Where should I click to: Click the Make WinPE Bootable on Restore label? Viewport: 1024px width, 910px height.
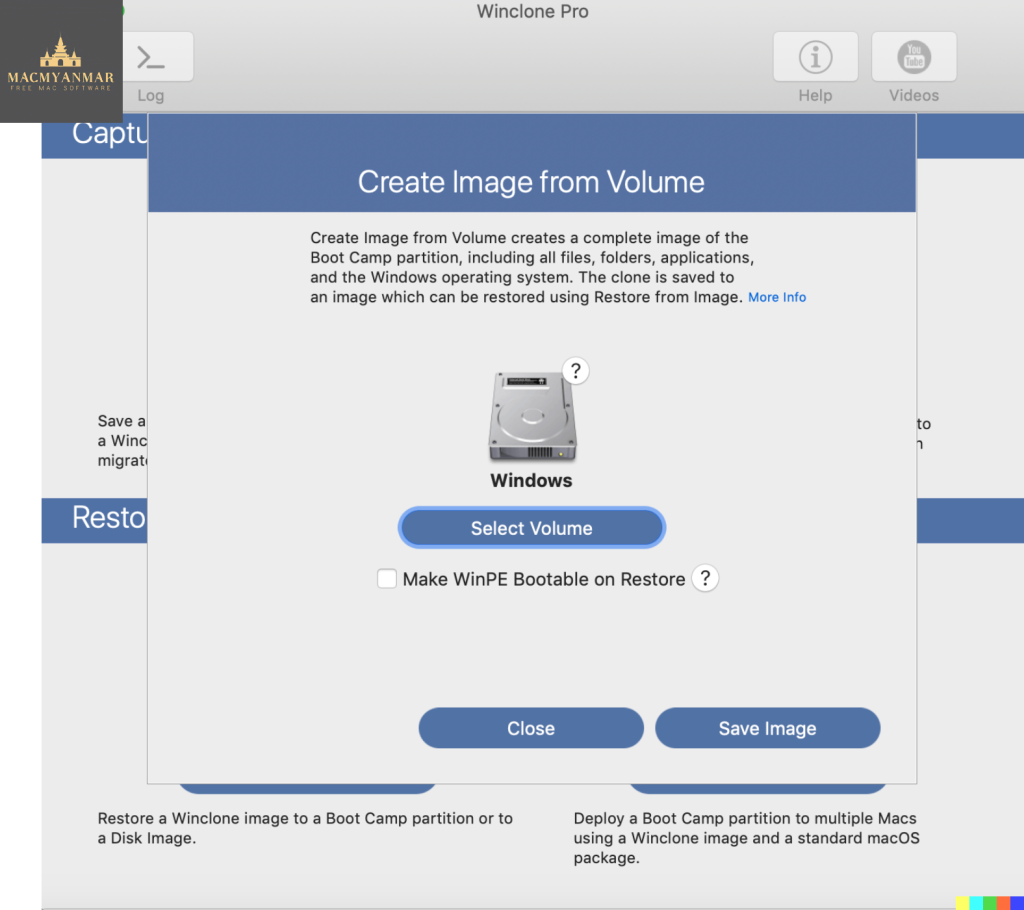click(543, 579)
